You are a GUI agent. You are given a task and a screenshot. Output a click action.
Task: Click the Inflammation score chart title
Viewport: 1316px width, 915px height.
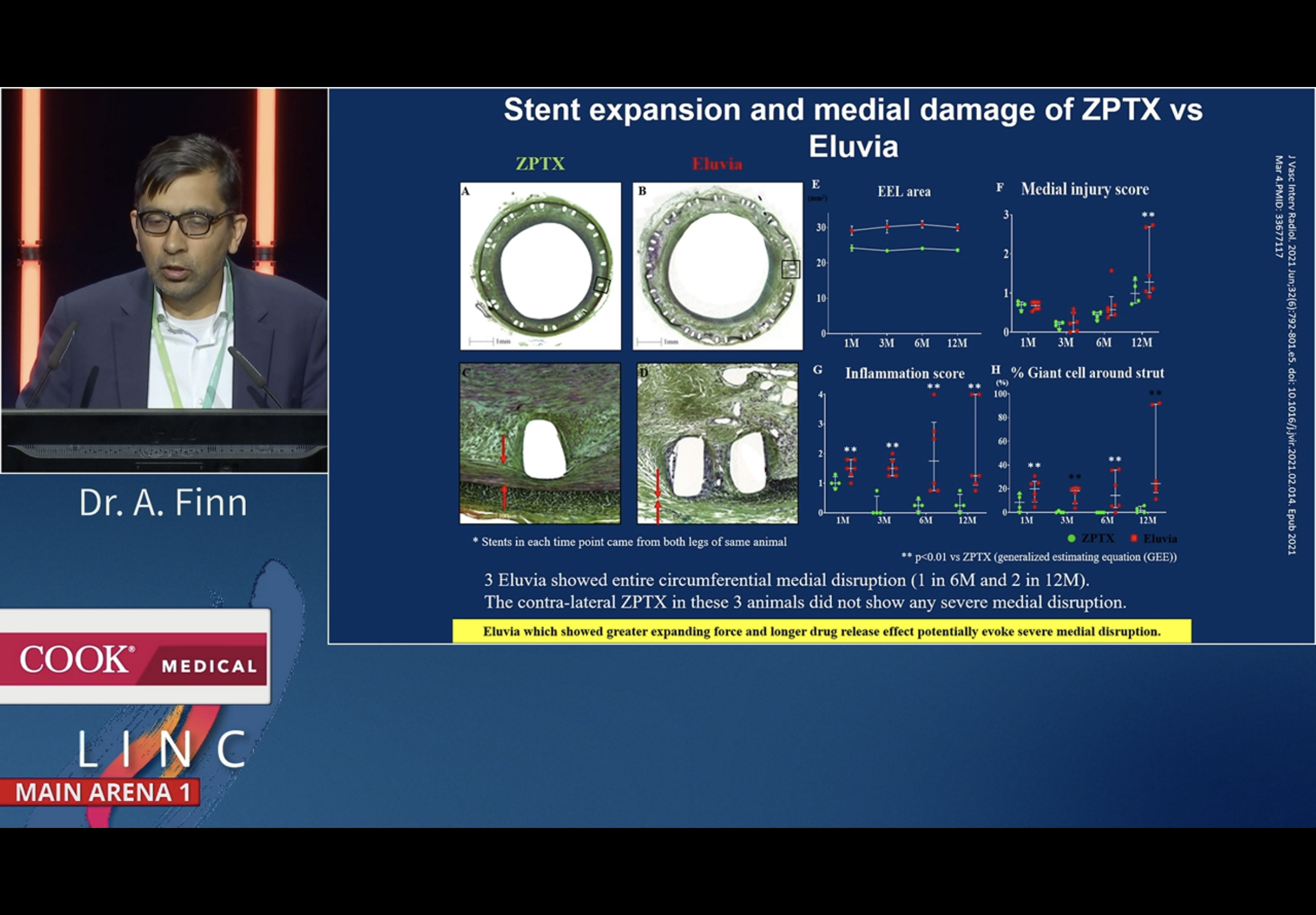pos(904,373)
